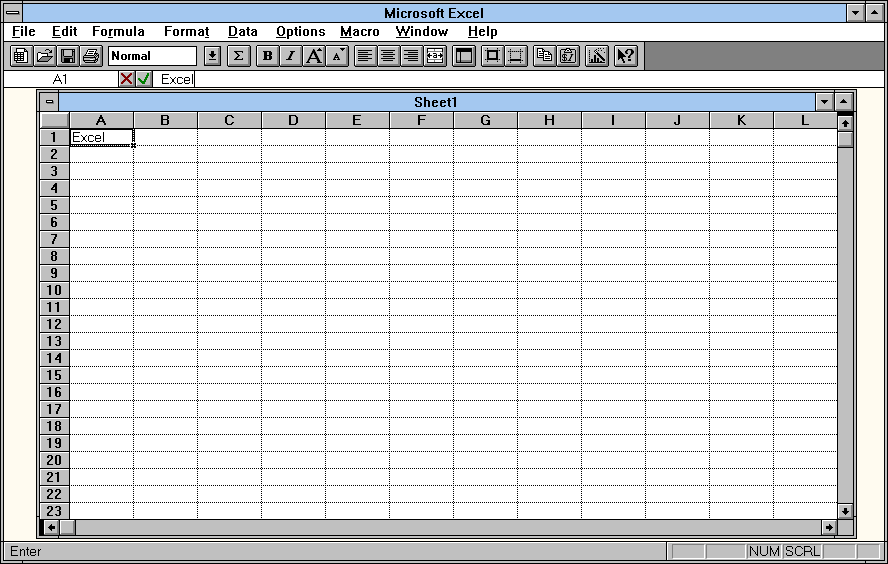Click the SCRL status bar indicator
This screenshot has width=888, height=564.
click(x=802, y=551)
